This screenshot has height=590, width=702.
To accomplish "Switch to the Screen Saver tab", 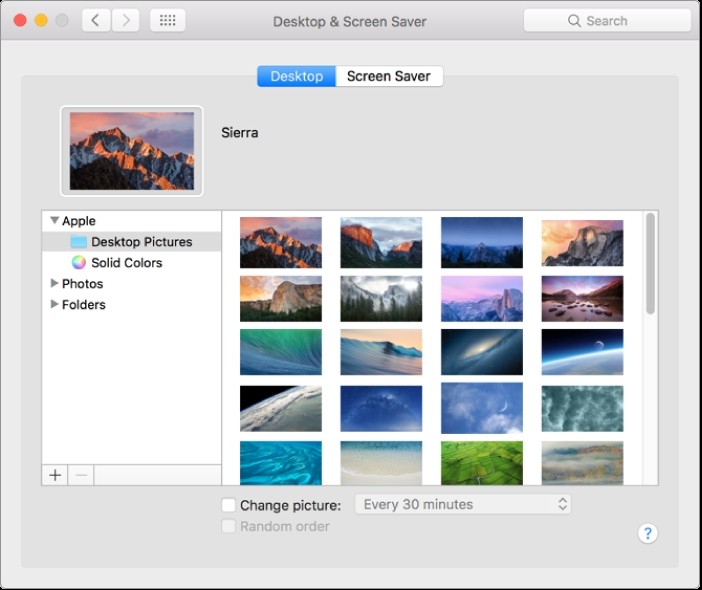I will (388, 76).
